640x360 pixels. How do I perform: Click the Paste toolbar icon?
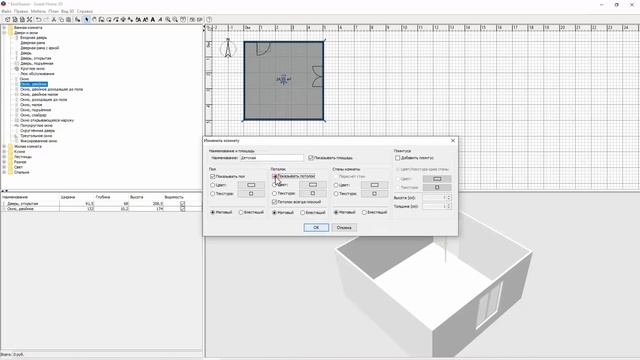[68, 19]
